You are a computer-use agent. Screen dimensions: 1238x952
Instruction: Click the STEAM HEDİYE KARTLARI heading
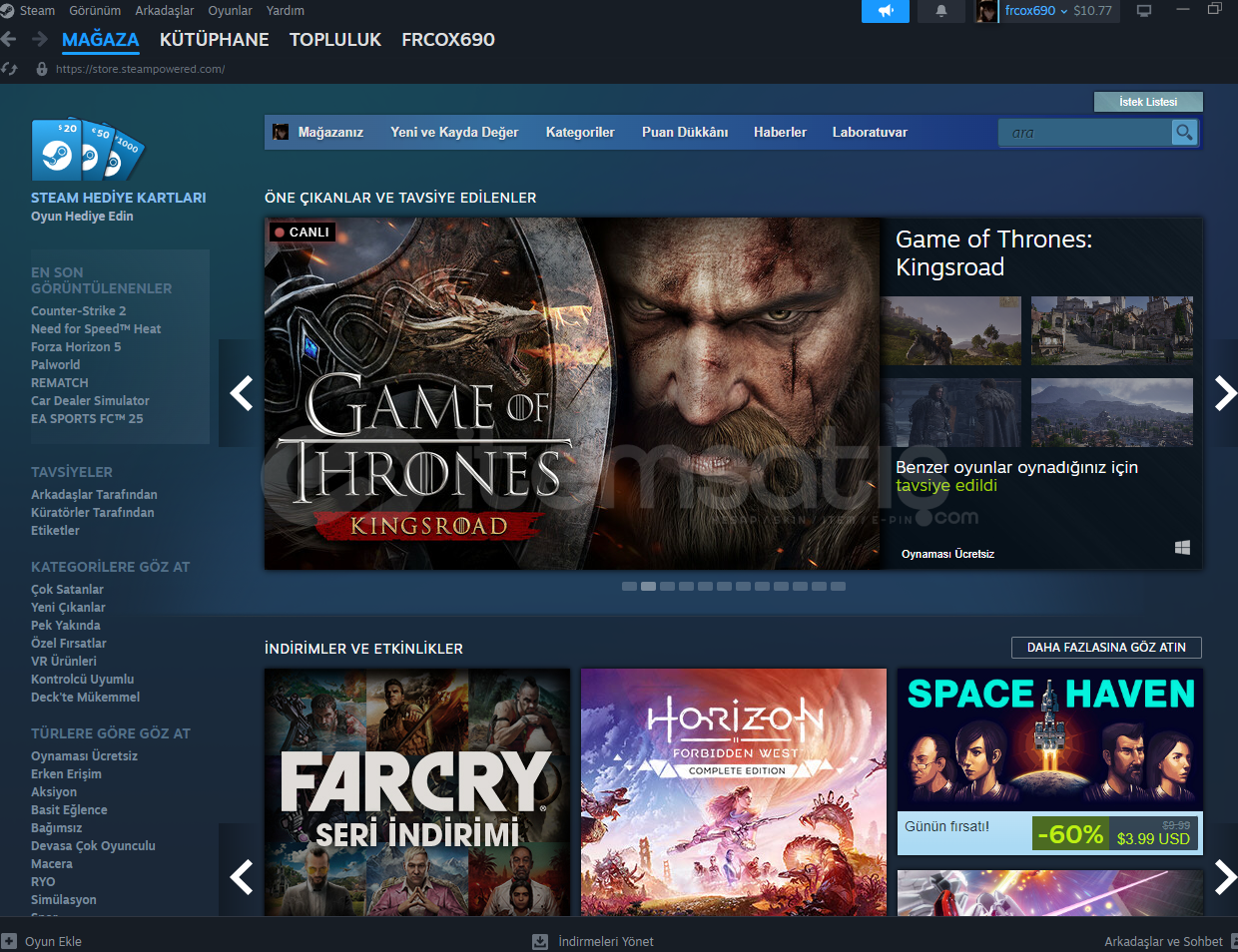pyautogui.click(x=119, y=198)
